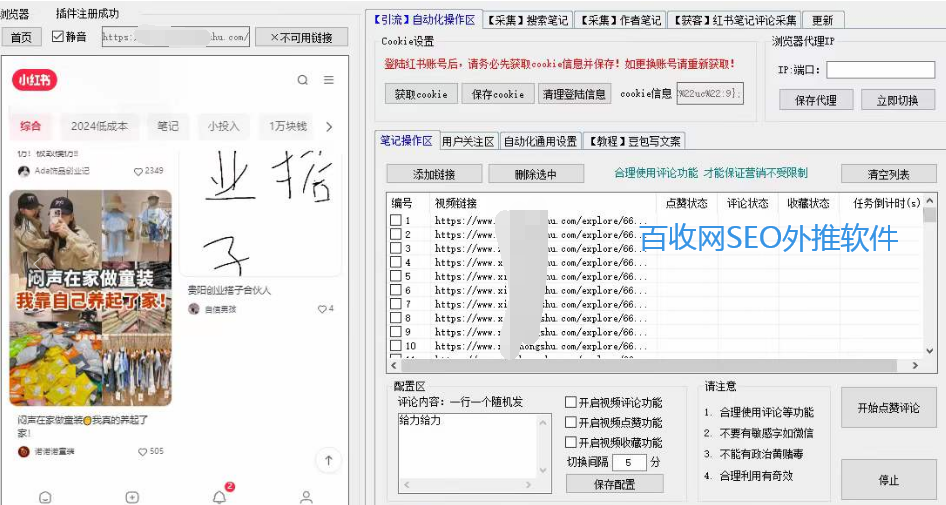The height and width of the screenshot is (505, 946).
Task: Open the search magnifier icon
Action: [303, 80]
